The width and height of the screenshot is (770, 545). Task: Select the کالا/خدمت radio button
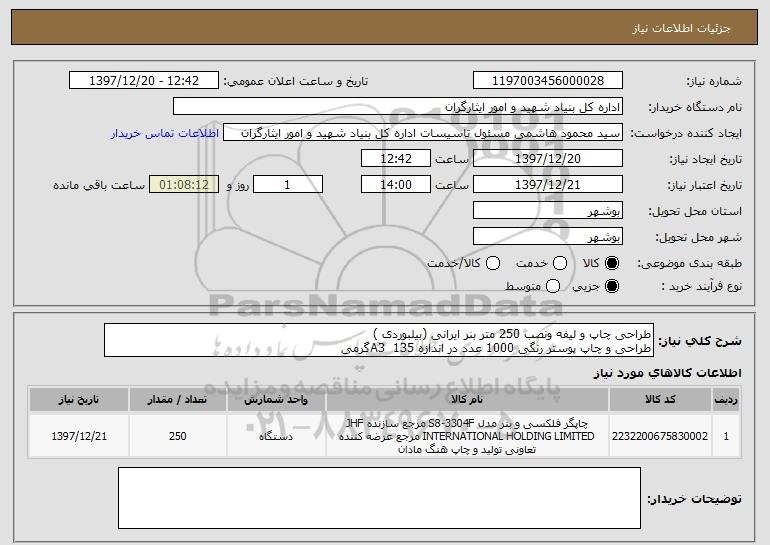point(493,263)
